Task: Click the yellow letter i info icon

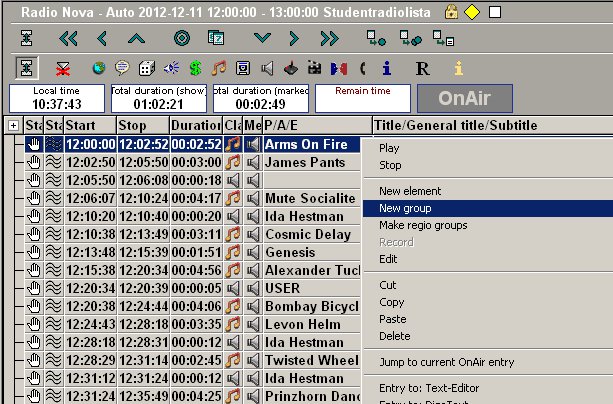Action: 459,68
